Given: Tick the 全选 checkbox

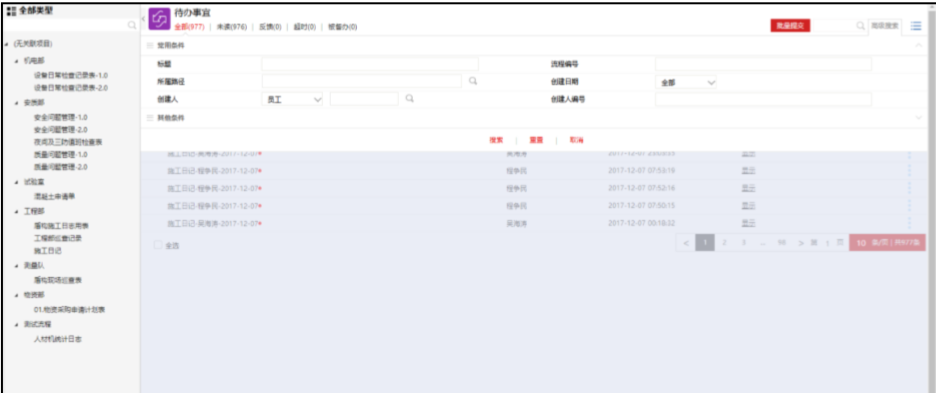Looking at the screenshot, I should tap(158, 245).
